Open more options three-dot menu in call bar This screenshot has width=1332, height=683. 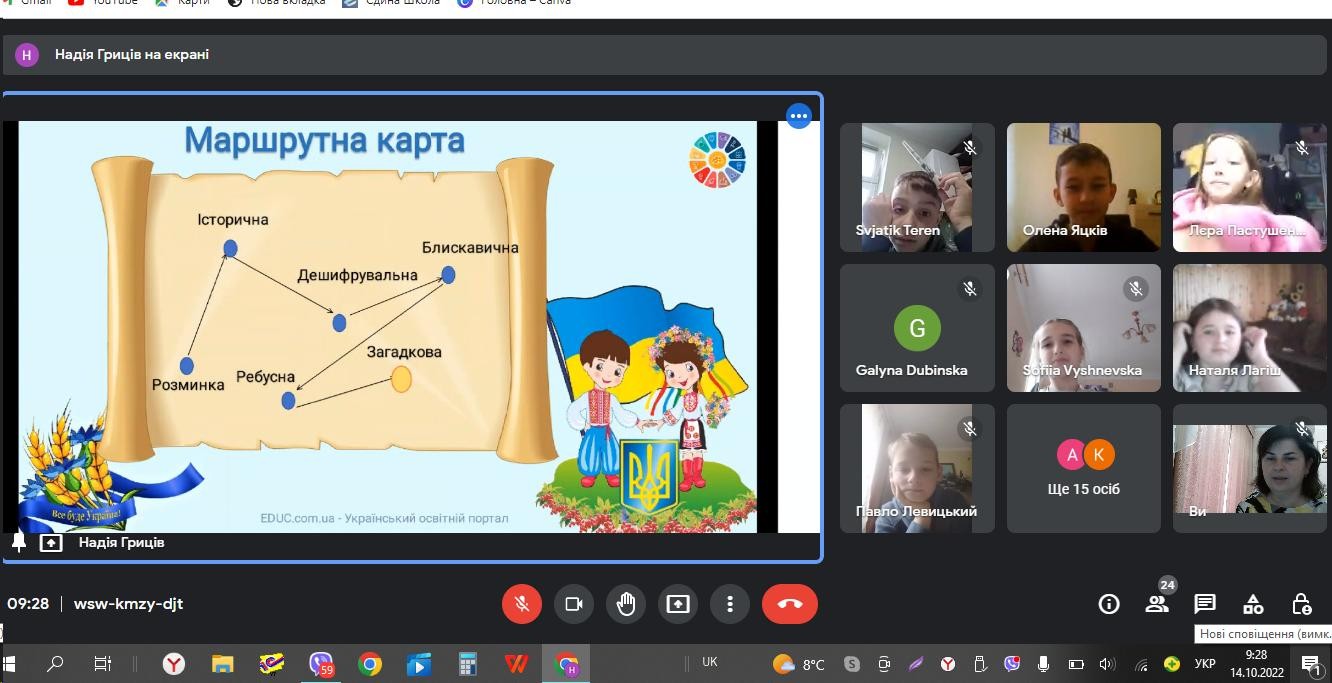[730, 604]
